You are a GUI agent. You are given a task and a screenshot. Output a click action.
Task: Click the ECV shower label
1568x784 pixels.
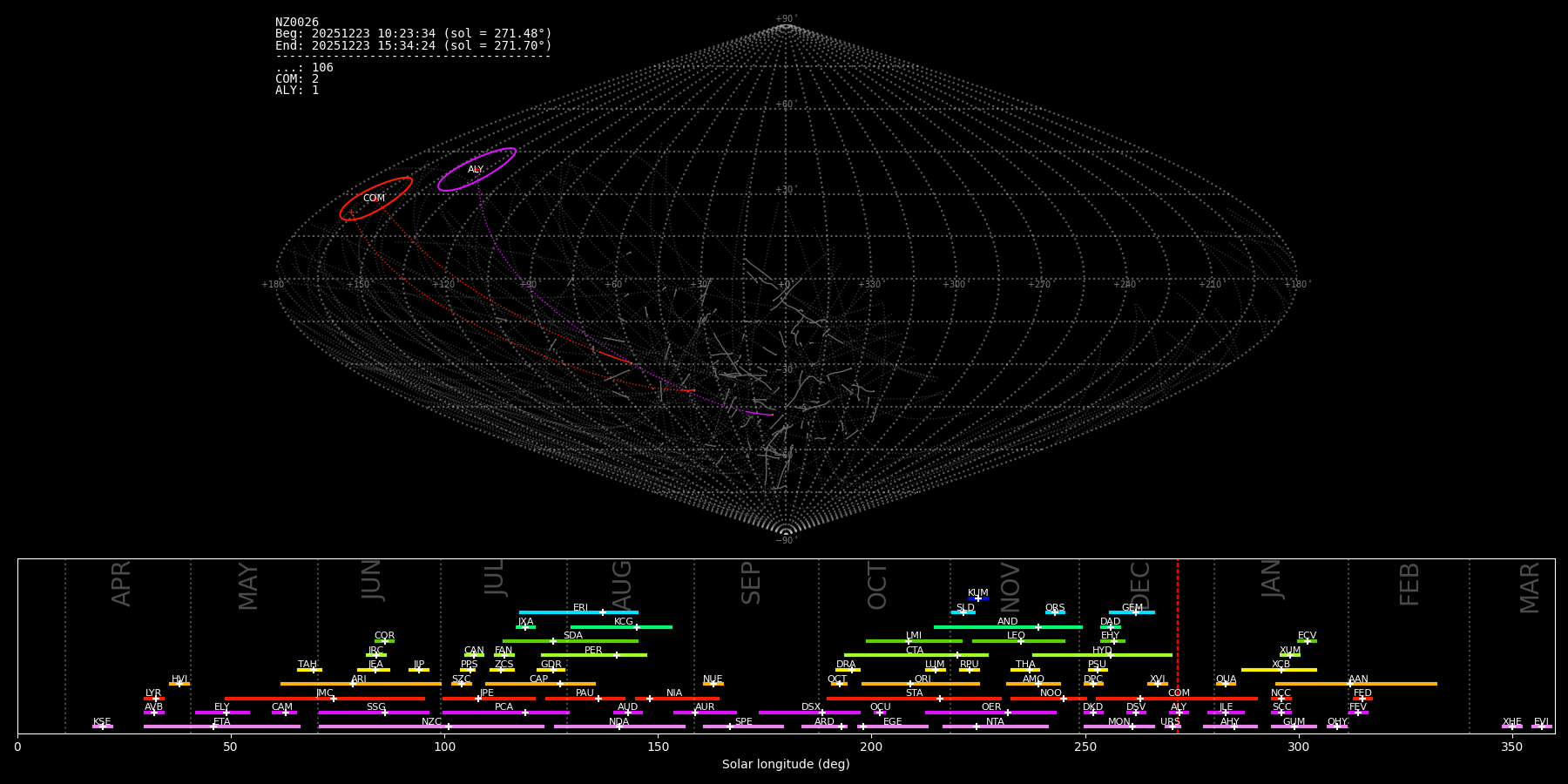[1307, 636]
